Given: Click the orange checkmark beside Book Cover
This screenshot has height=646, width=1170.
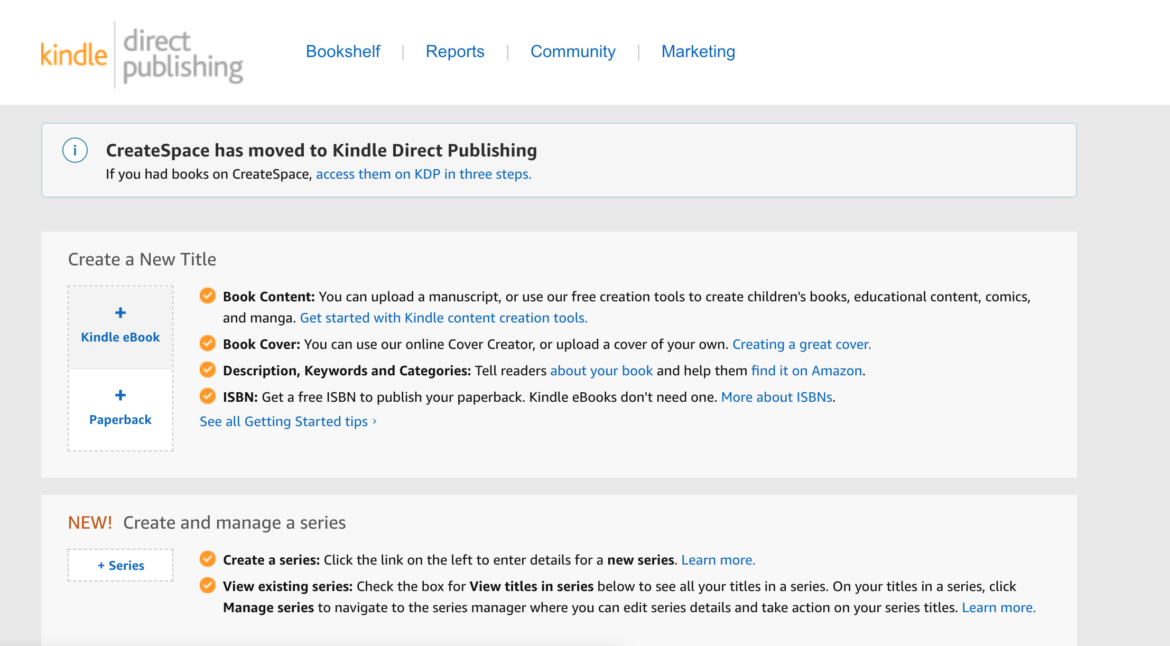Looking at the screenshot, I should click(x=207, y=344).
